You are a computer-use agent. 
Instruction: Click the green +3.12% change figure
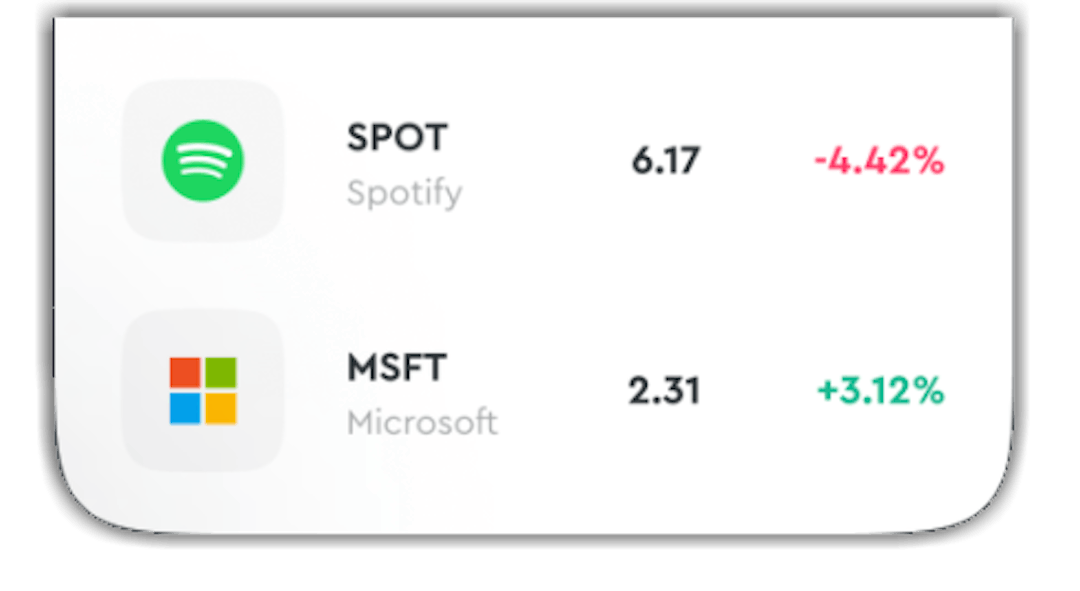[x=880, y=391]
